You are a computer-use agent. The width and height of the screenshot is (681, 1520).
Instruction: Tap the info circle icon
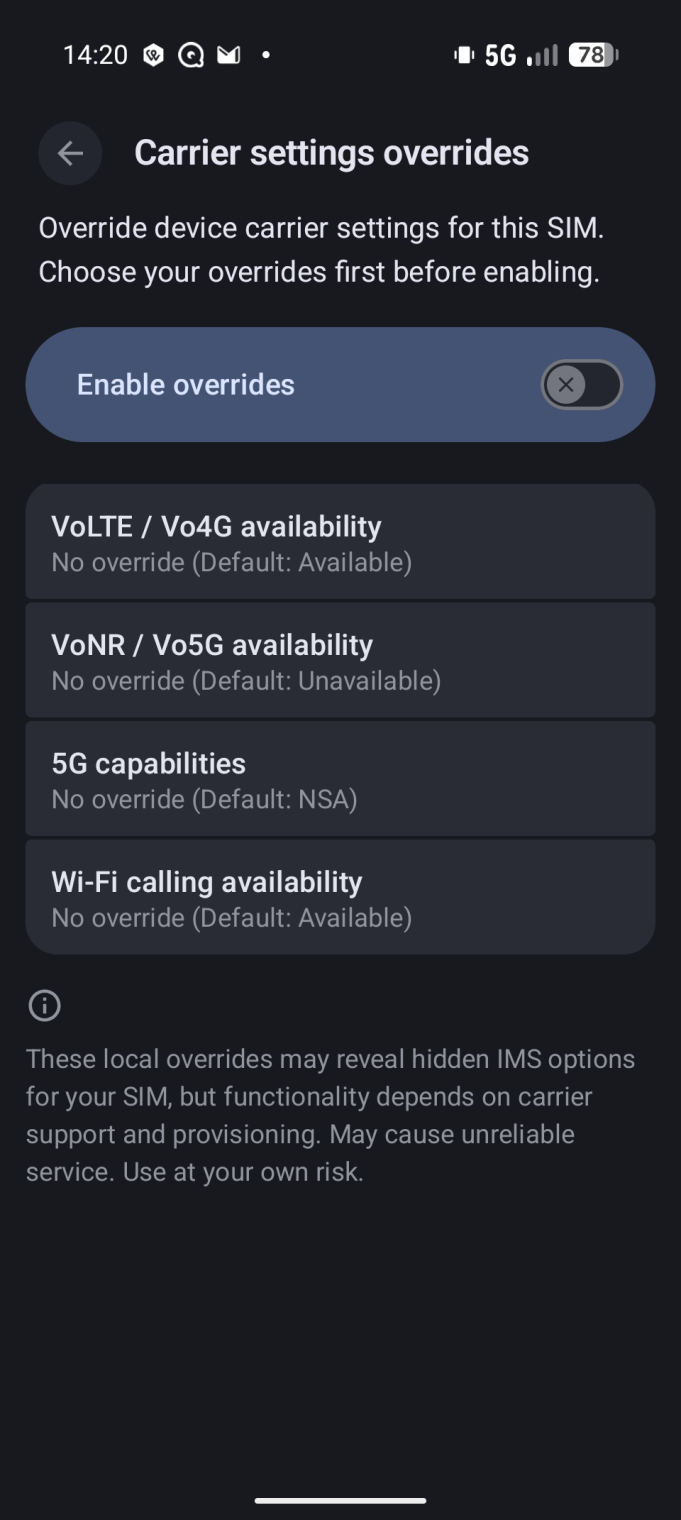[44, 1006]
